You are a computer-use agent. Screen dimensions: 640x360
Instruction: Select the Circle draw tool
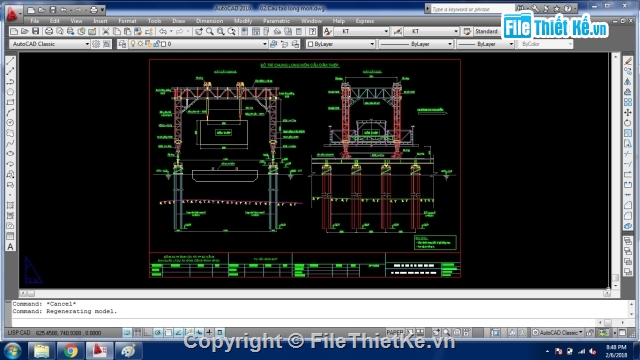coord(10,123)
